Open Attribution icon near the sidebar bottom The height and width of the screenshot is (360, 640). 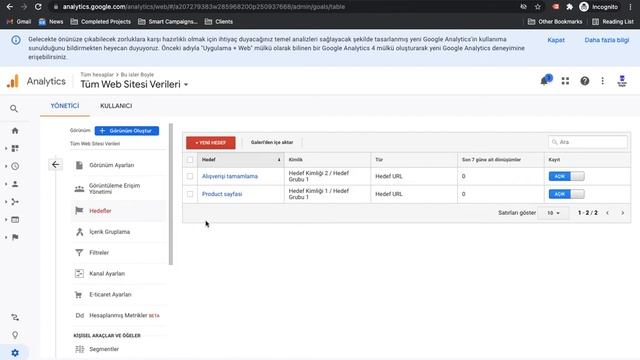15,317
